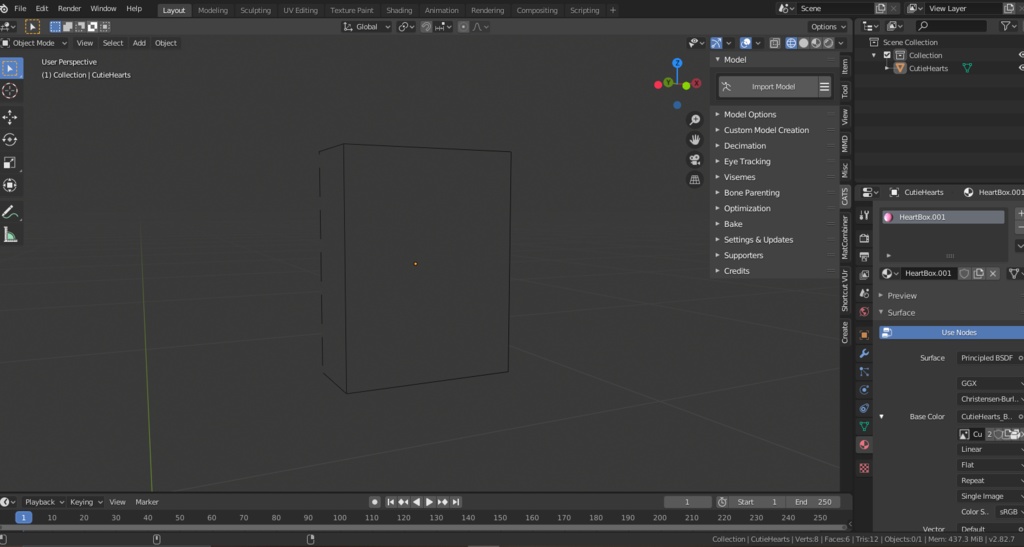Image resolution: width=1024 pixels, height=547 pixels.
Task: Click the End frame 250 field
Action: coord(812,502)
